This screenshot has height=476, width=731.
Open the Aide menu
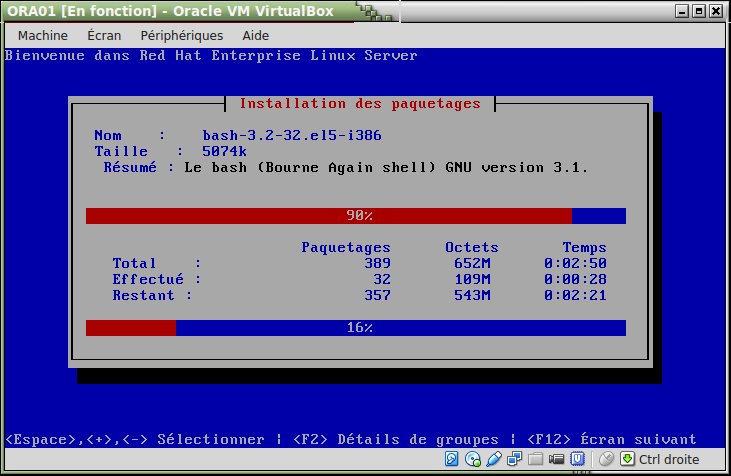pos(255,35)
